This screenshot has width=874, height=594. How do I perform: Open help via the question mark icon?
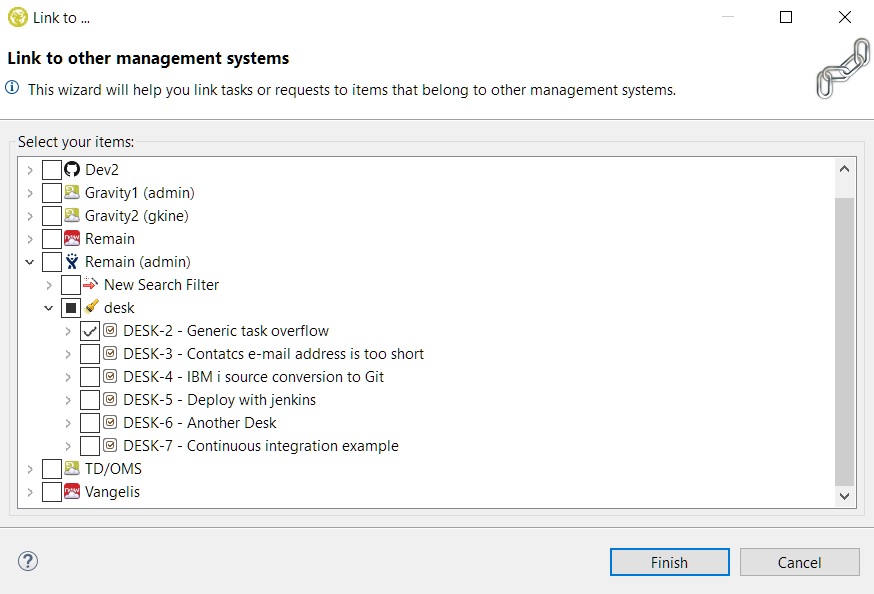click(28, 561)
